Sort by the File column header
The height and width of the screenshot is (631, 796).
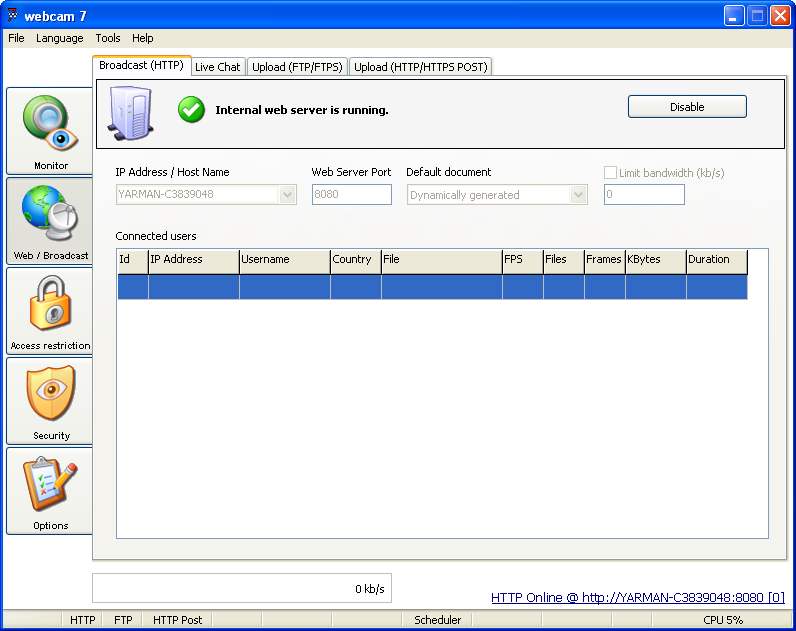pyautogui.click(x=442, y=261)
